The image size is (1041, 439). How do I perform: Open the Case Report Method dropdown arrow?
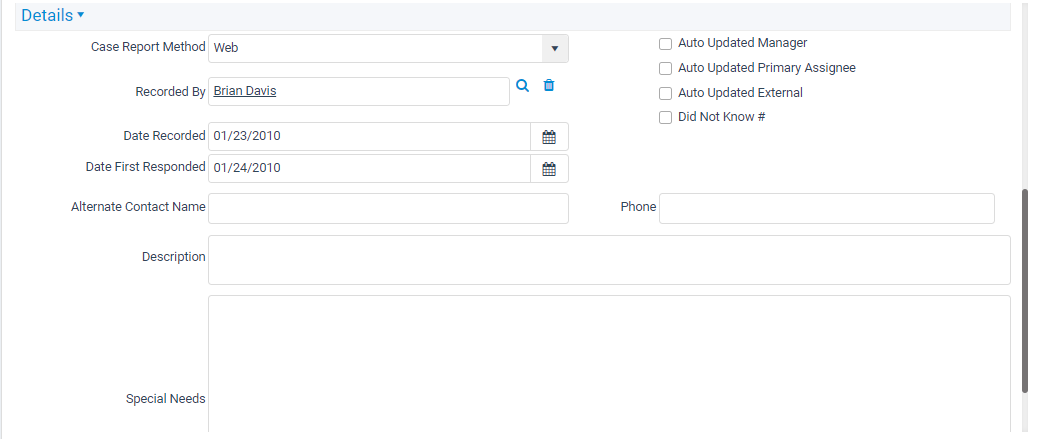click(x=555, y=48)
